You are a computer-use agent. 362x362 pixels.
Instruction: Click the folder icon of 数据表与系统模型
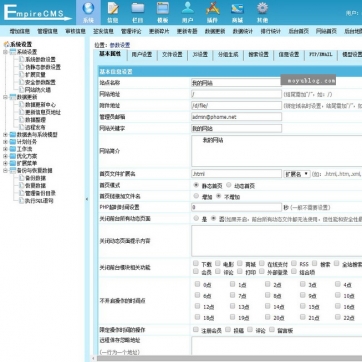[13, 135]
